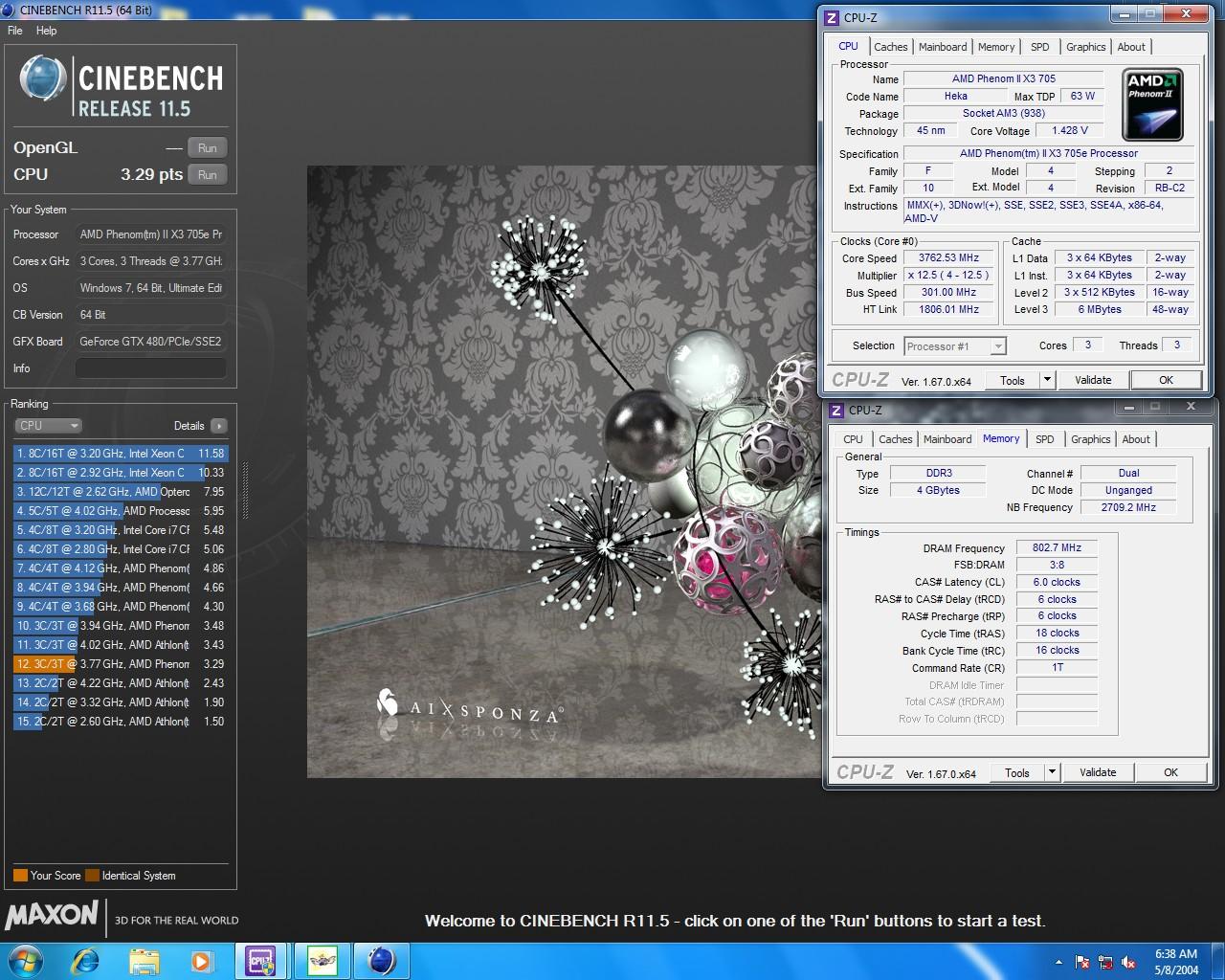Open Windows Explorer folder taskbar icon
Viewport: 1225px width, 980px height.
[144, 960]
